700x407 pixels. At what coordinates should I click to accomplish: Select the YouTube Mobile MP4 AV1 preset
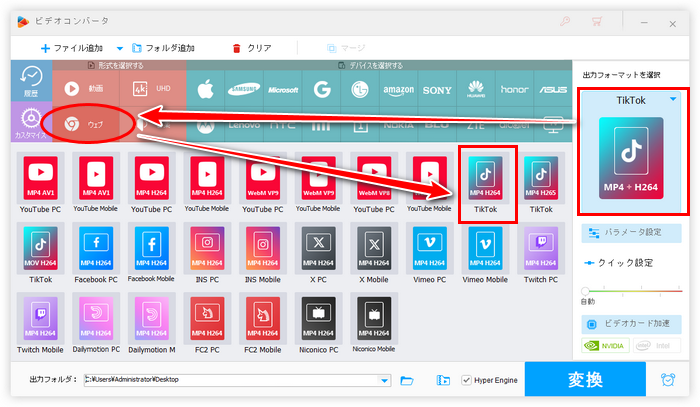[x=96, y=183]
